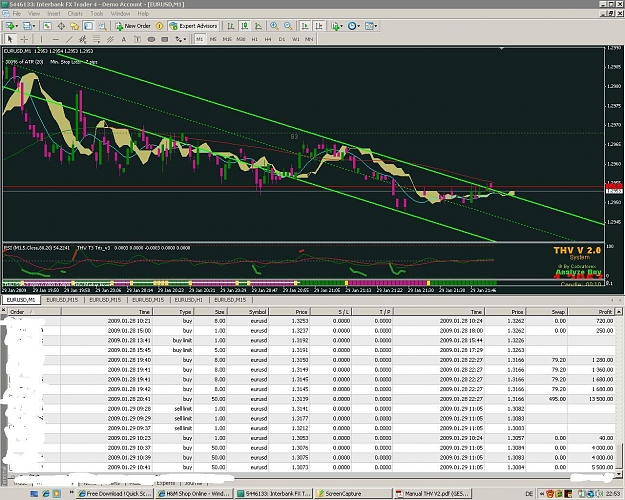The image size is (625, 500).
Task: Toggle the Navigator folder-star icon
Action: pos(75,26)
